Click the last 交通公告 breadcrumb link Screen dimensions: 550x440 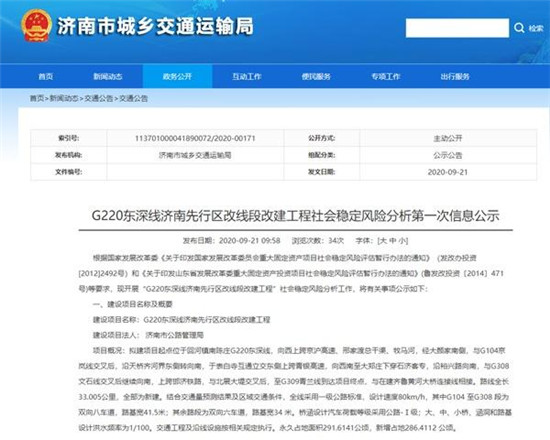coord(134,99)
